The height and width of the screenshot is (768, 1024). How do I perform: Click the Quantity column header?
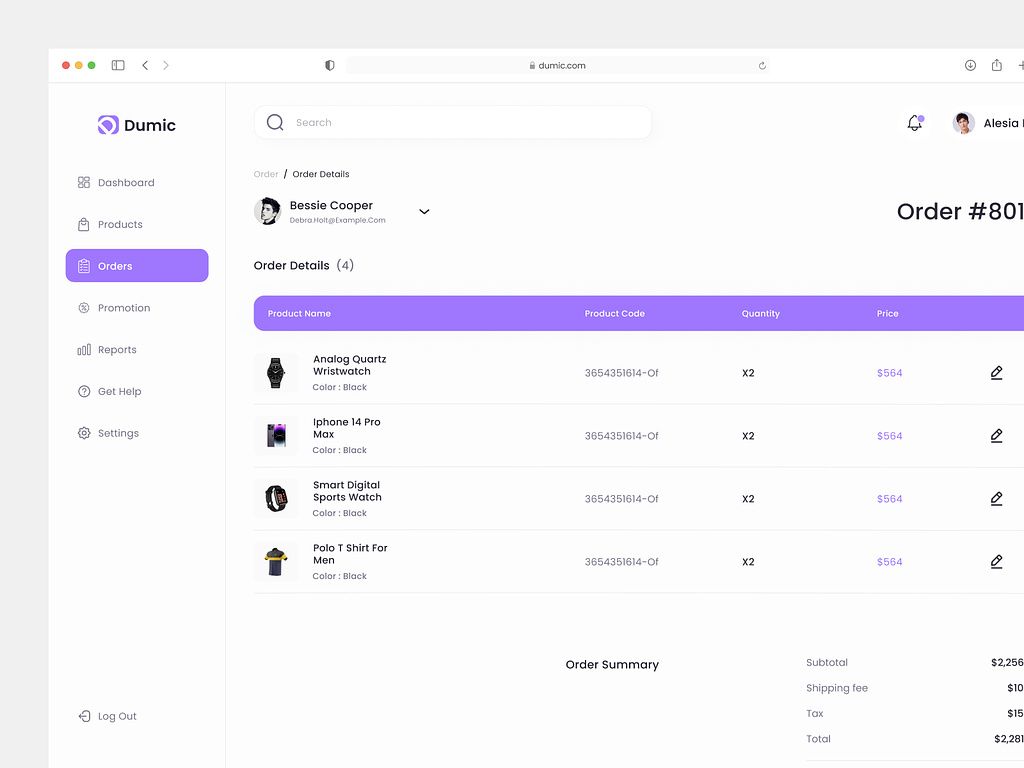pos(760,313)
